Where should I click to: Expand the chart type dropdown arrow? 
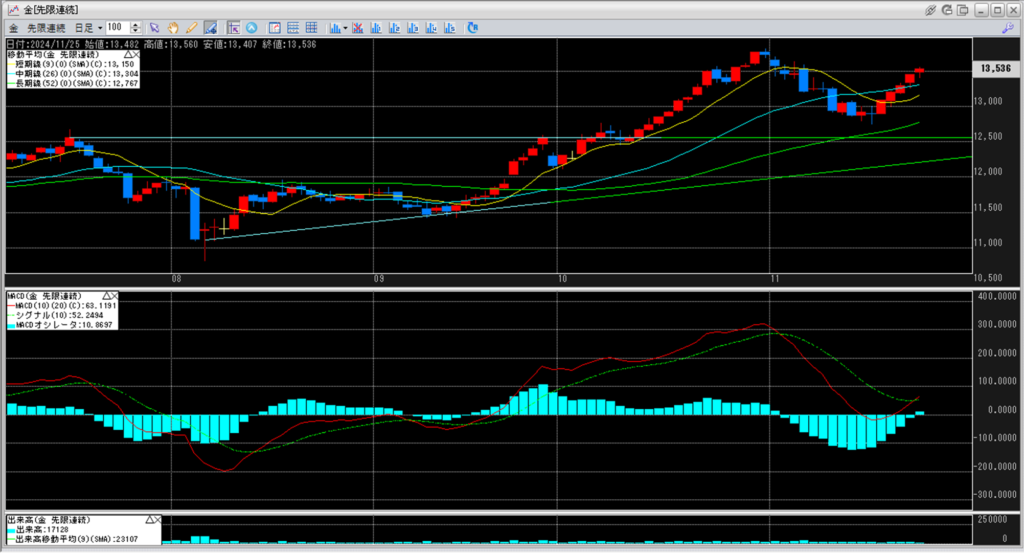point(344,27)
